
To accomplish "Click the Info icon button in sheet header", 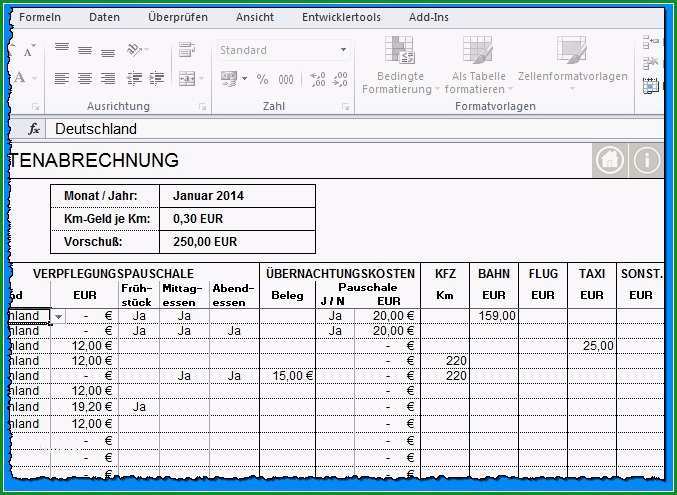I will pos(646,160).
